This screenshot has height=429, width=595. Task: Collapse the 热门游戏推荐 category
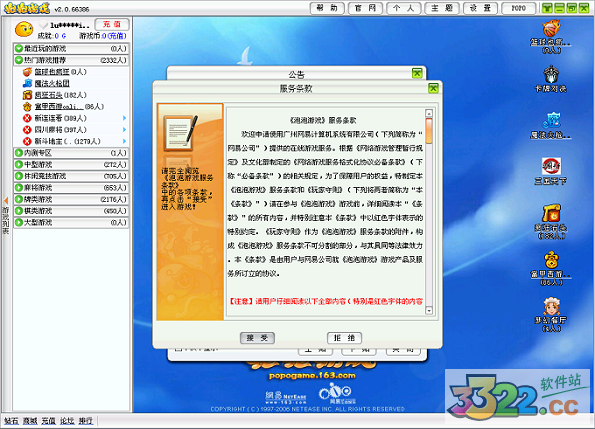(x=71, y=60)
